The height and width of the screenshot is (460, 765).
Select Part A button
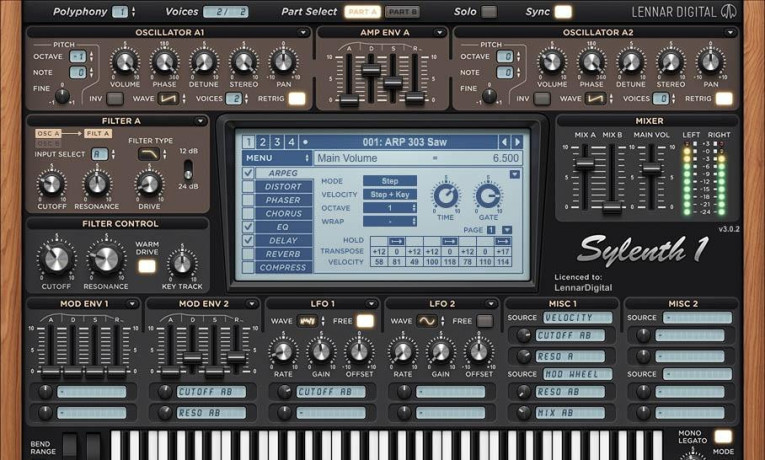pyautogui.click(x=363, y=12)
